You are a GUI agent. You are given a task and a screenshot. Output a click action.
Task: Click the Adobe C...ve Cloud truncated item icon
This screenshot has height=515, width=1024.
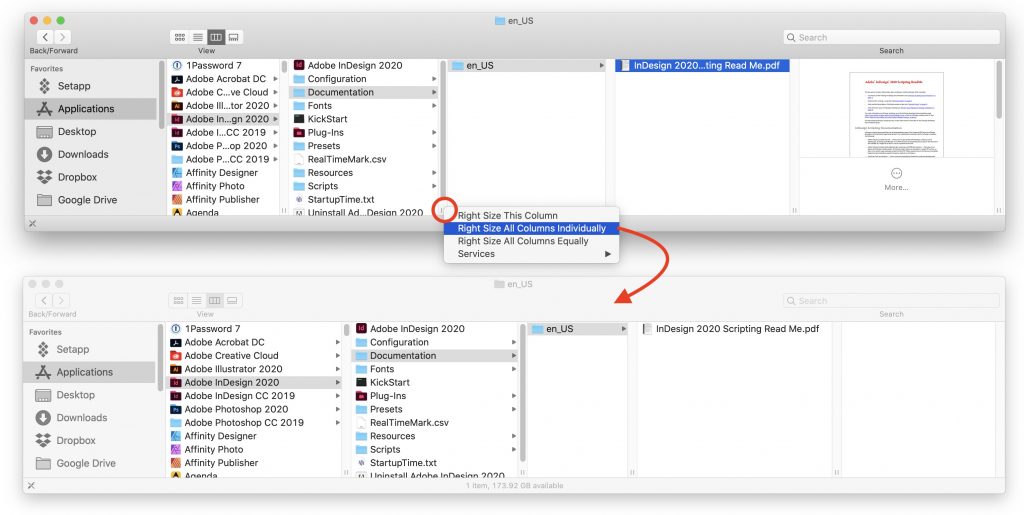pos(176,92)
